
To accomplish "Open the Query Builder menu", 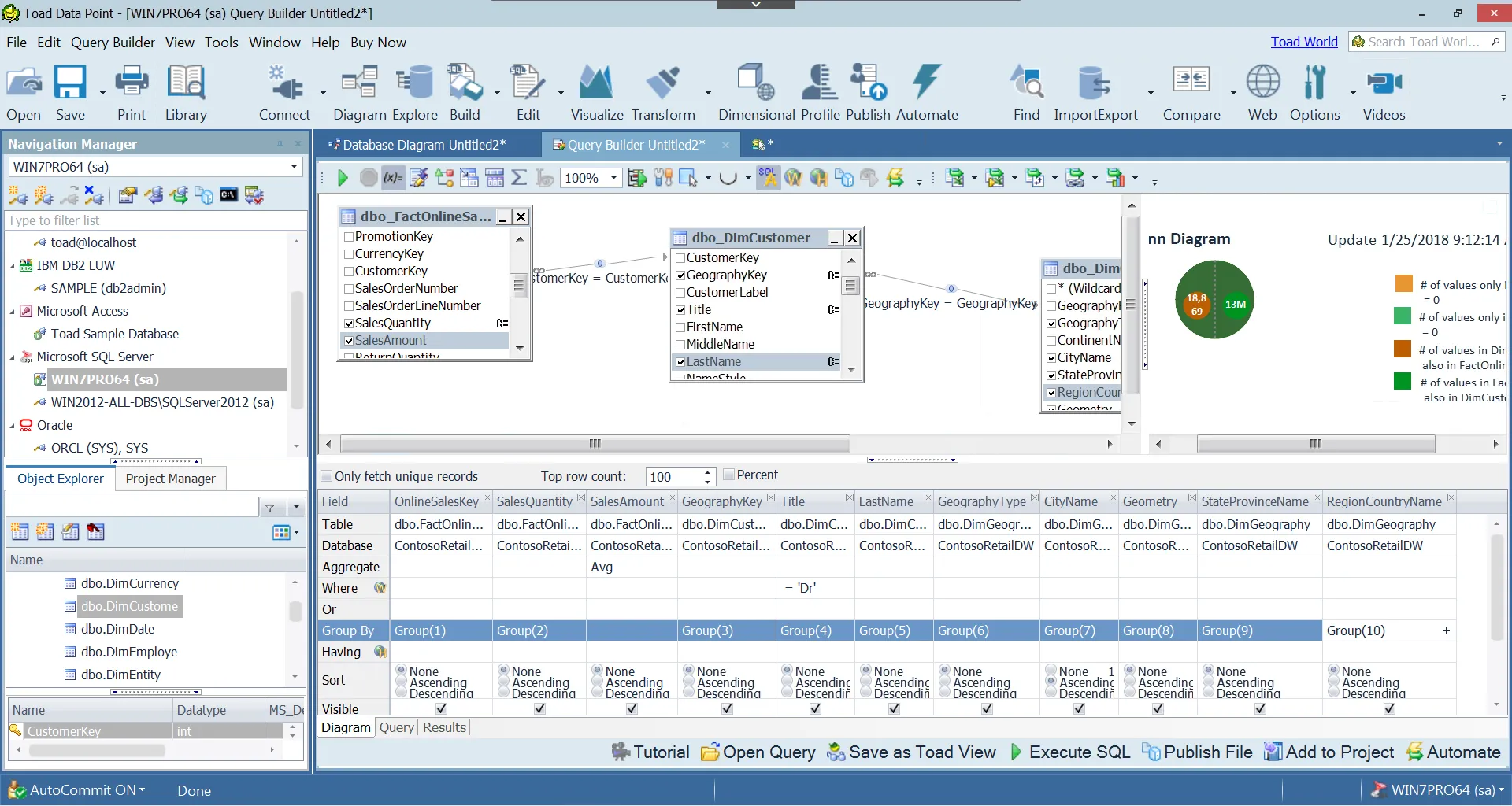I will [113, 43].
